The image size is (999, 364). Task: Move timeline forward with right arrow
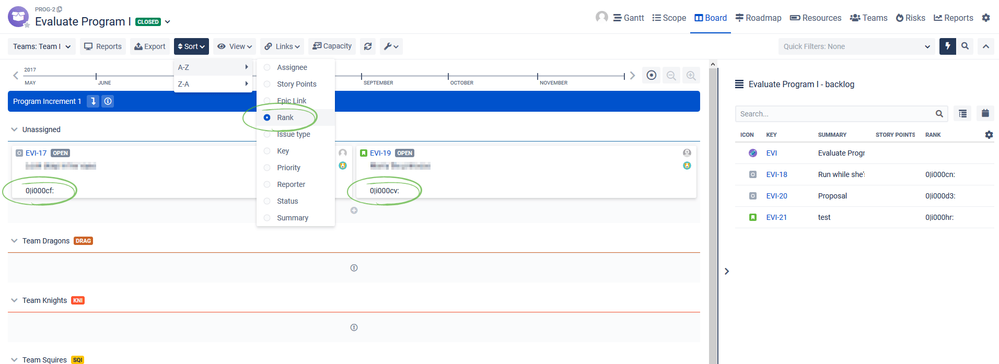633,75
